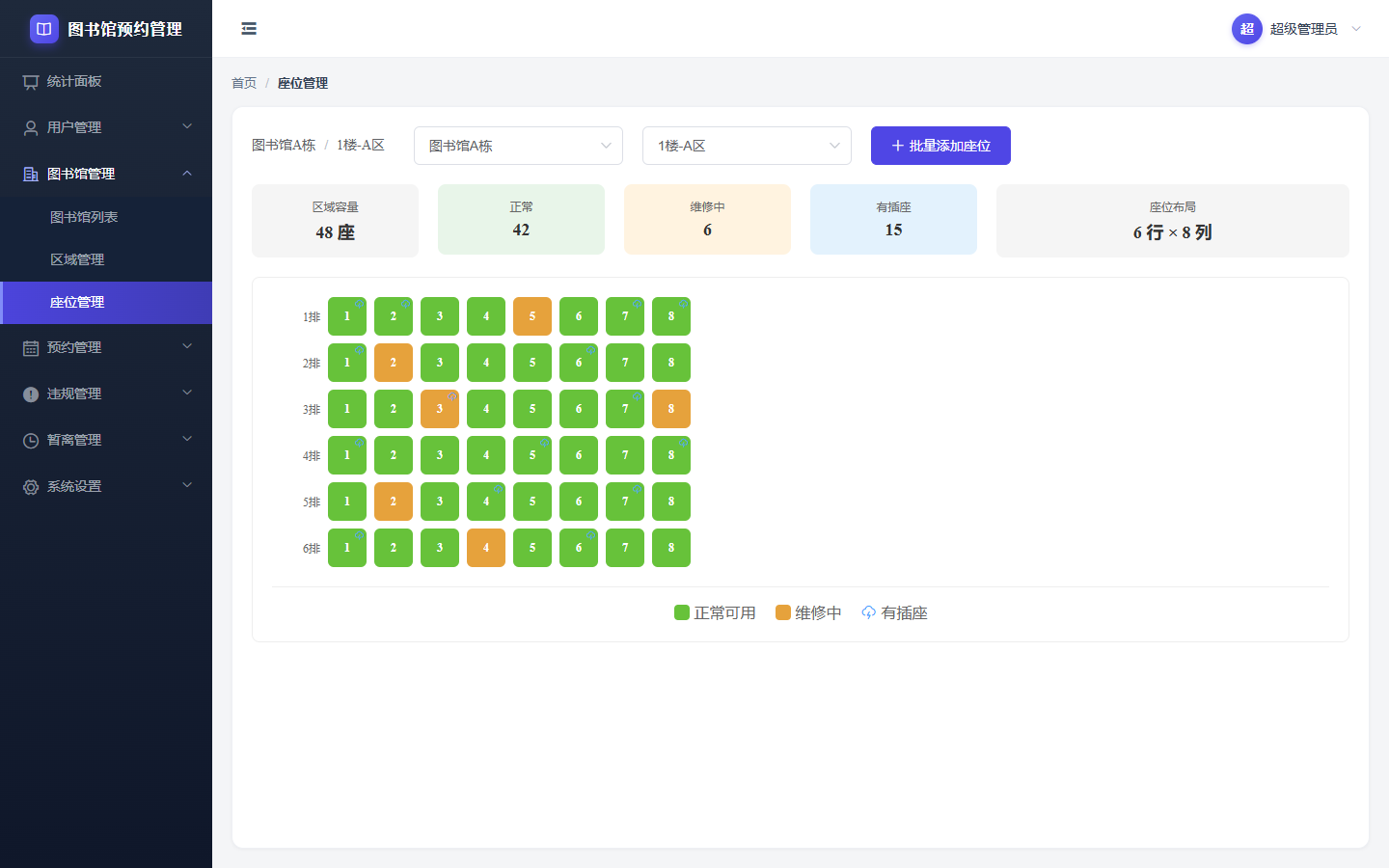Click the library app logo icon
Viewport: 1389px width, 868px height.
44,29
